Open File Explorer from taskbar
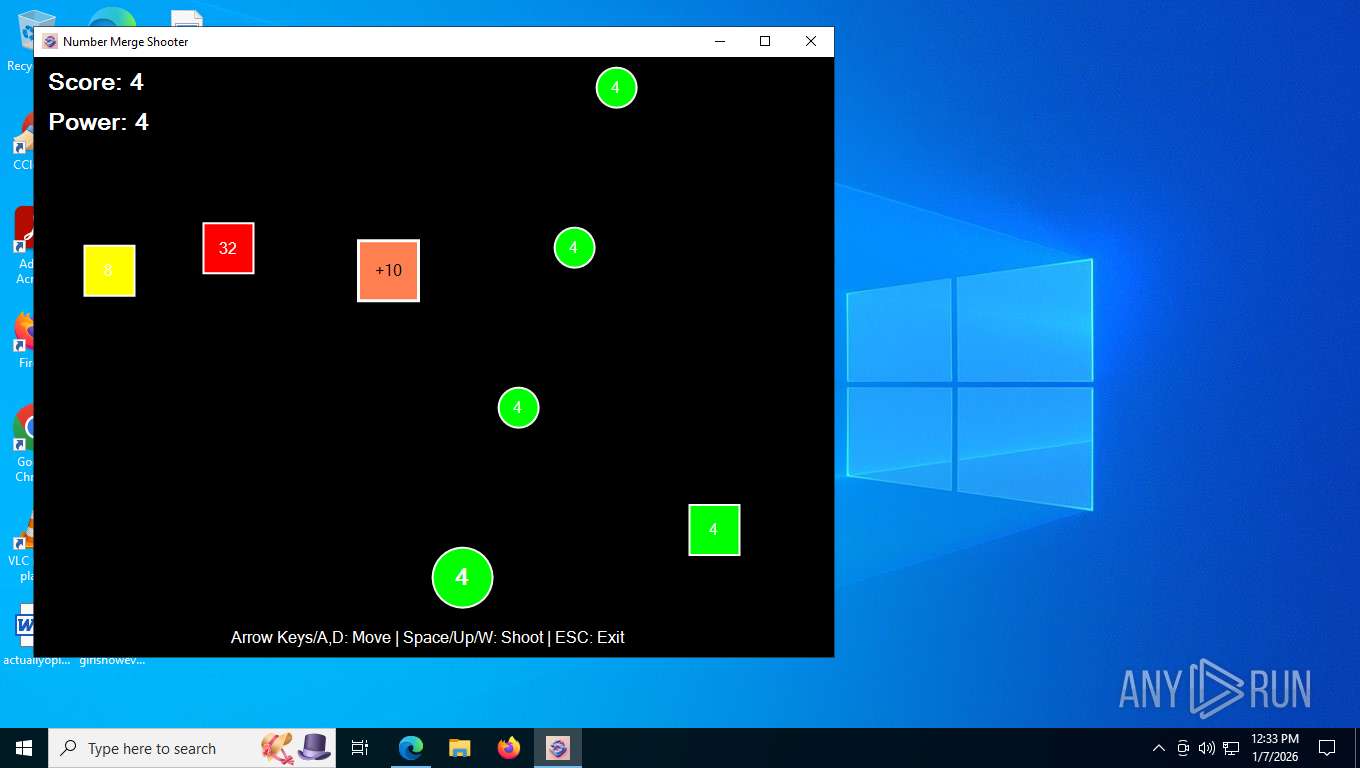Viewport: 1360px width, 768px height. click(460, 748)
